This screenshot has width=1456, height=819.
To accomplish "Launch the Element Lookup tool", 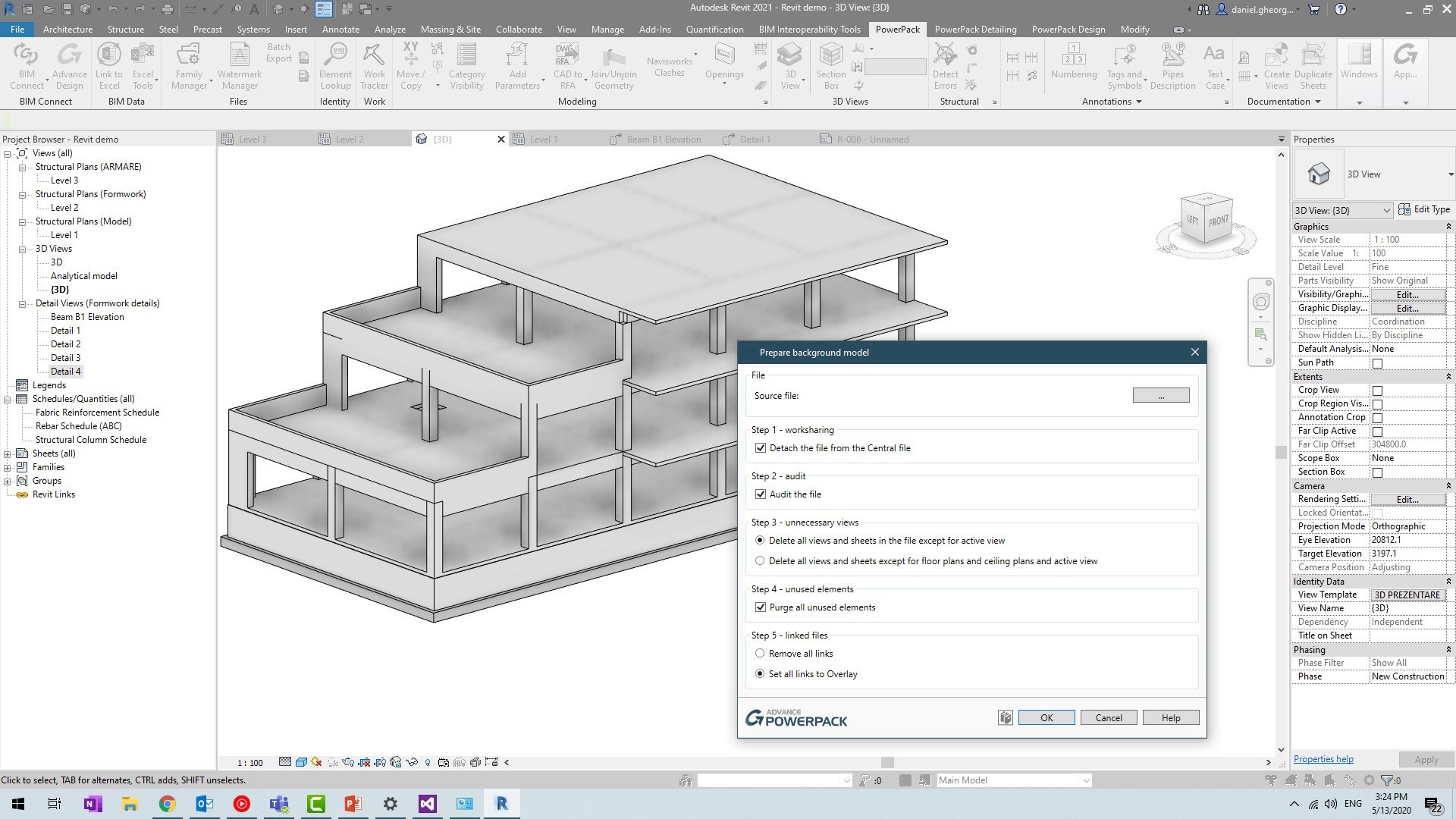I will (x=335, y=67).
